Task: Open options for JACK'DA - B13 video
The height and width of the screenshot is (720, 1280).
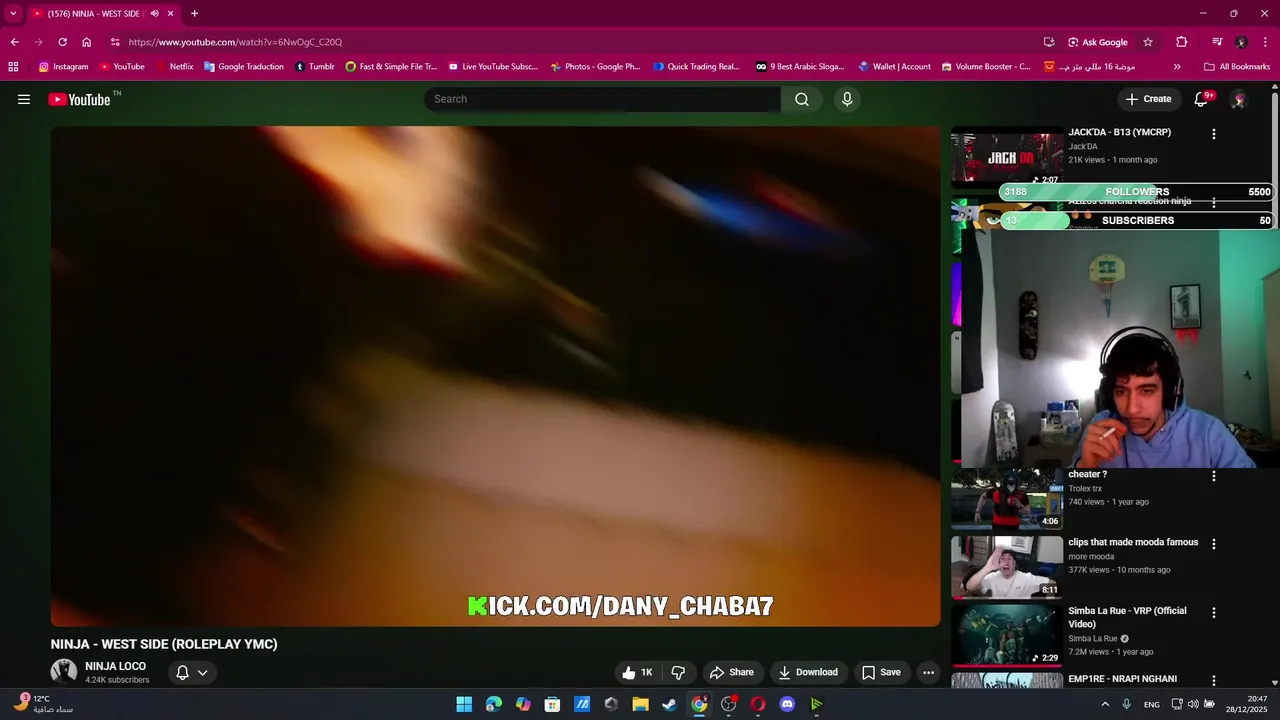Action: pos(1214,134)
